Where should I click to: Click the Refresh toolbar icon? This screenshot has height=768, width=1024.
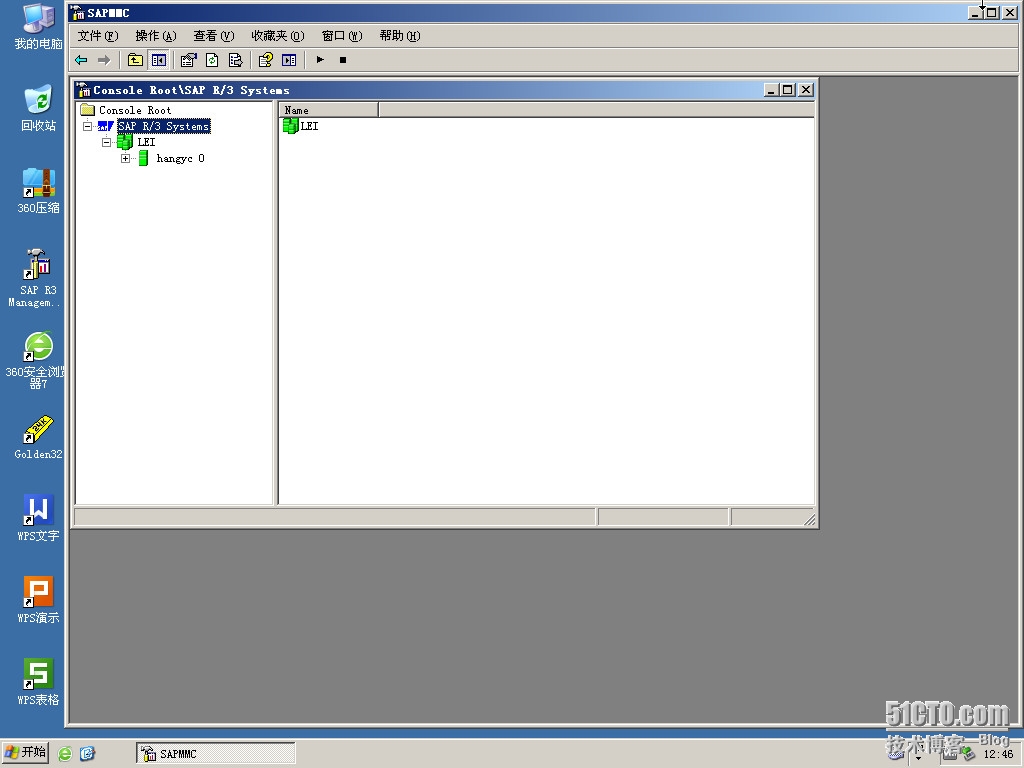pyautogui.click(x=212, y=60)
